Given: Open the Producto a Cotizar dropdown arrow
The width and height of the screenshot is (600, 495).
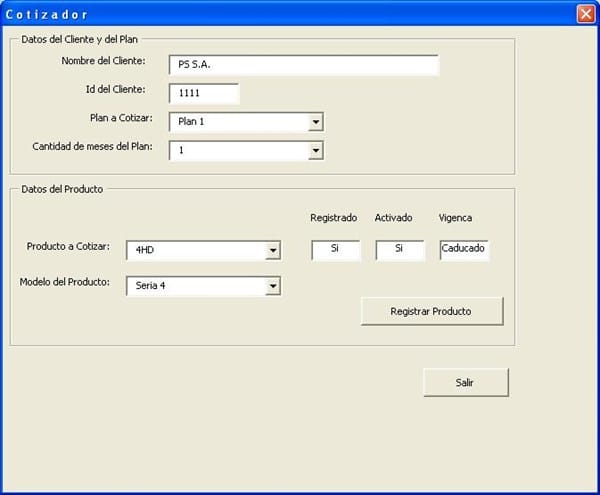Looking at the screenshot, I should point(272,251).
